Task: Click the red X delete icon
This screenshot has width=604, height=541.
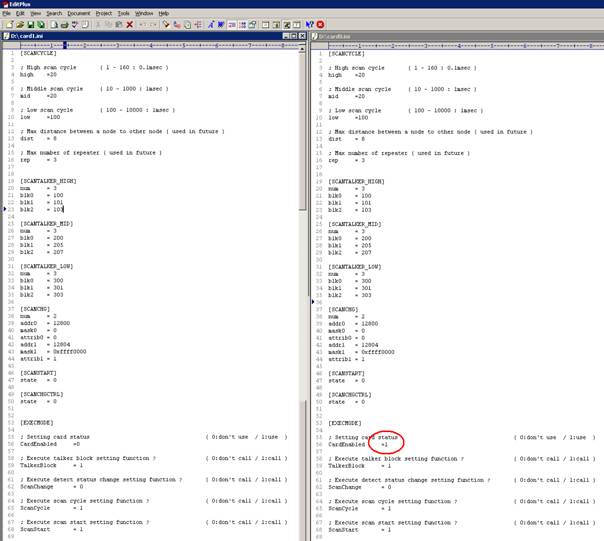Action: point(128,23)
